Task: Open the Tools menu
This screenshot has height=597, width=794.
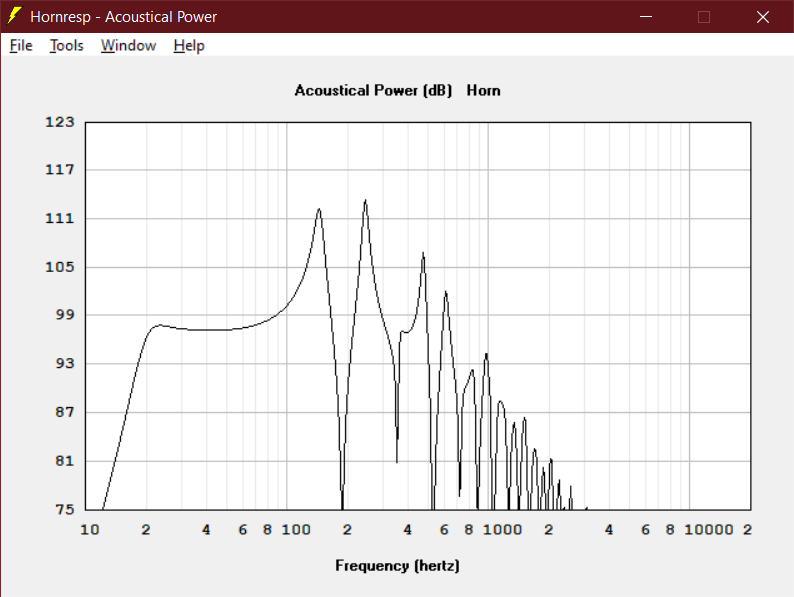Action: pyautogui.click(x=66, y=46)
